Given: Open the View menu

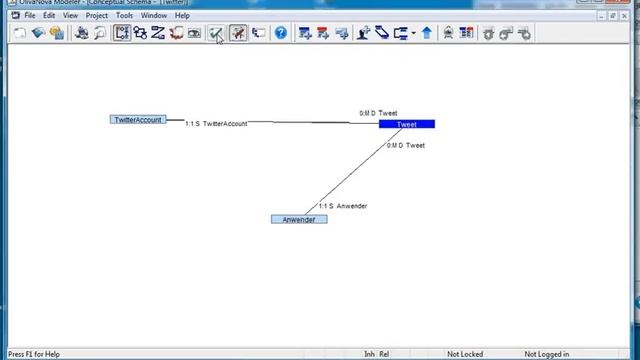Looking at the screenshot, I should pos(70,16).
